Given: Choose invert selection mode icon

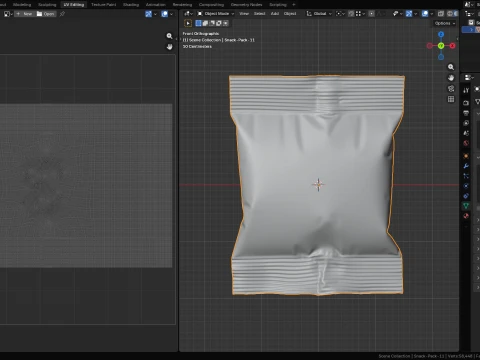Looking at the screenshot, I should (x=219, y=23).
